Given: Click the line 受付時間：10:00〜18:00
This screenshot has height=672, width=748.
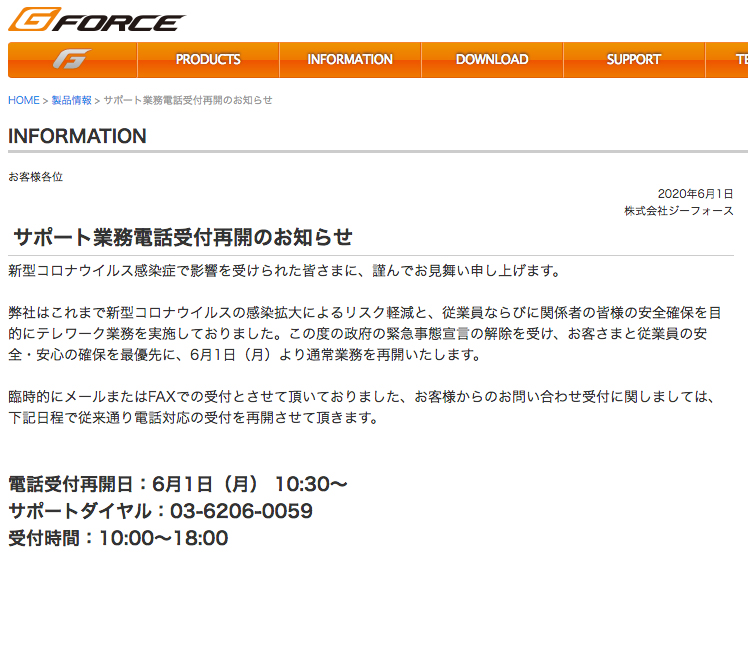Looking at the screenshot, I should [118, 538].
